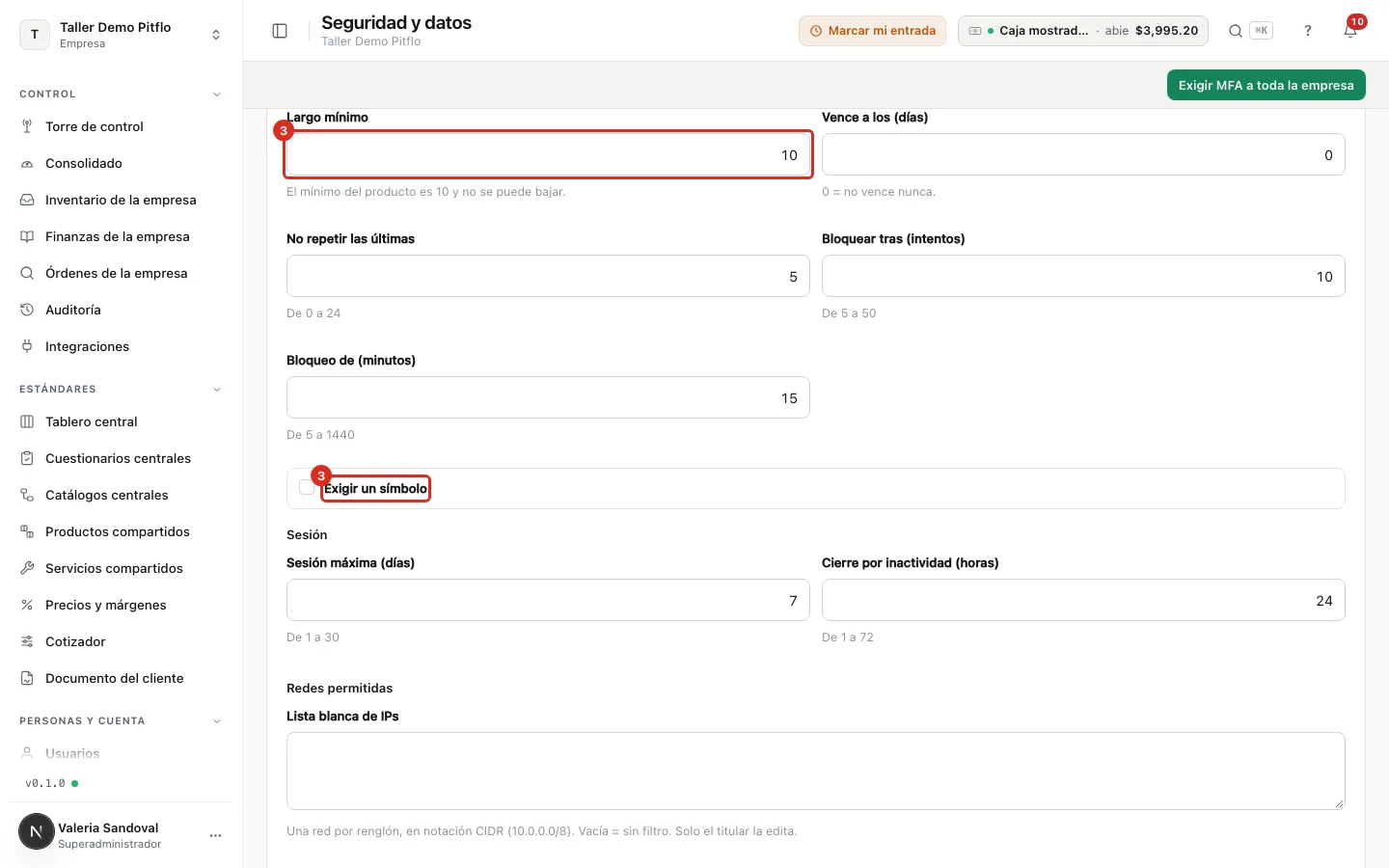Enable the Exigir un símbolo checkbox
The height and width of the screenshot is (868, 1389).
(x=306, y=488)
